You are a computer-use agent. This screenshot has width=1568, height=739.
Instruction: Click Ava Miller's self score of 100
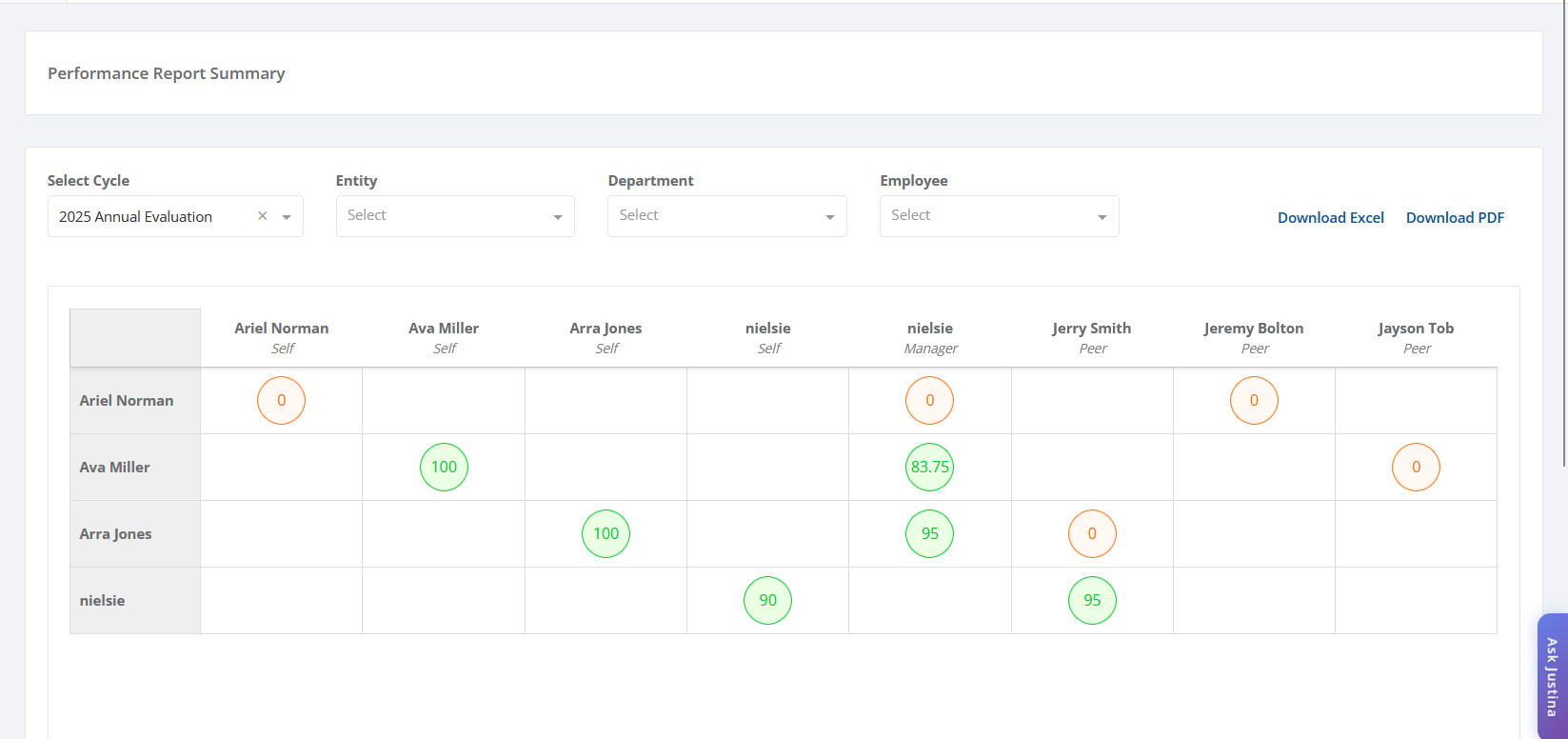(x=444, y=467)
